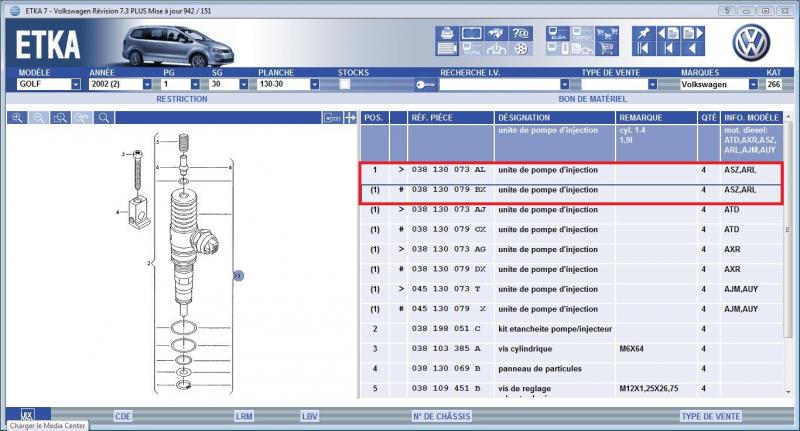This screenshot has height=431, width=800.
Task: Click the INFO. MODÈLE column header
Action: (x=752, y=118)
